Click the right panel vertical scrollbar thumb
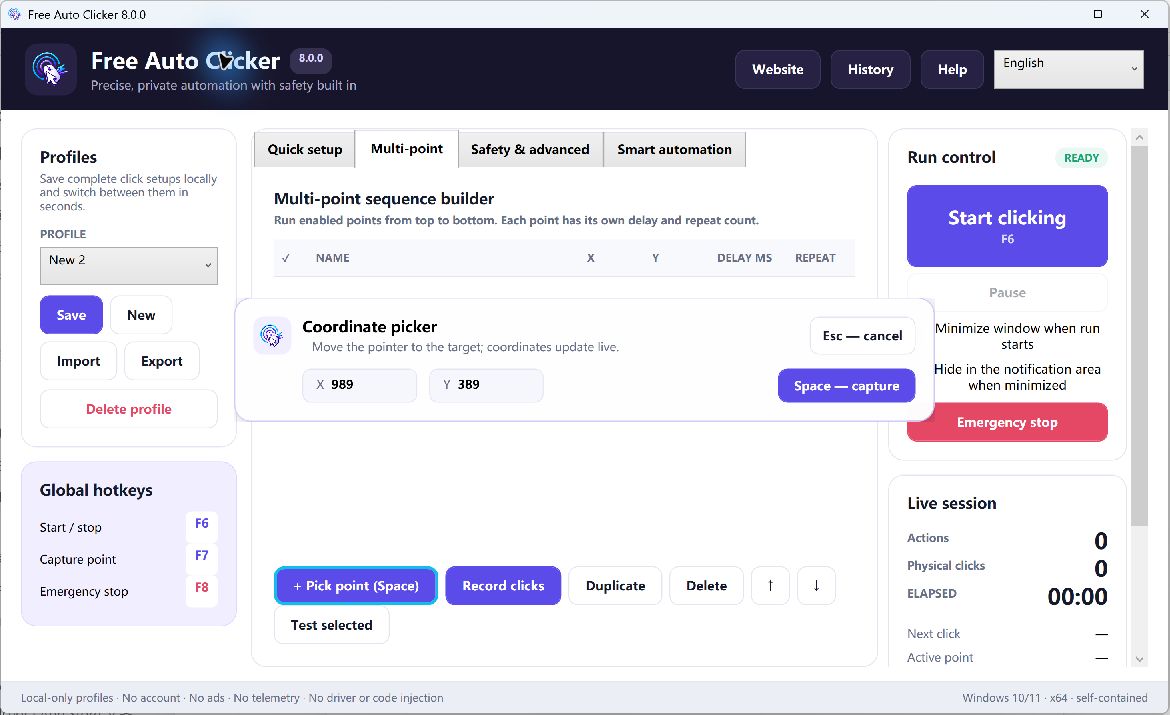This screenshot has height=715, width=1170. coord(1139,336)
